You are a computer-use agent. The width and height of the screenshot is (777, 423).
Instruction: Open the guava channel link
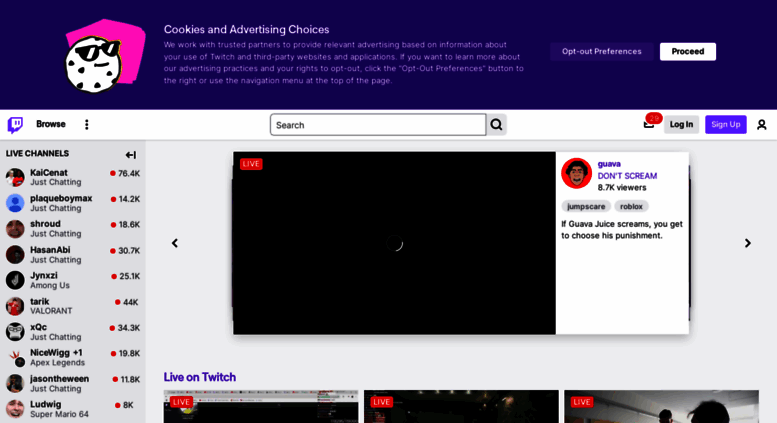(x=609, y=164)
